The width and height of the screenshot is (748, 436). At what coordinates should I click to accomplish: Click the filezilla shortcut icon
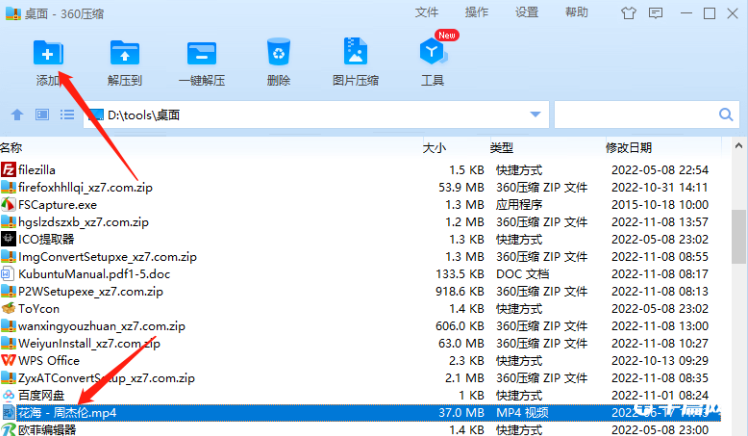[8, 169]
